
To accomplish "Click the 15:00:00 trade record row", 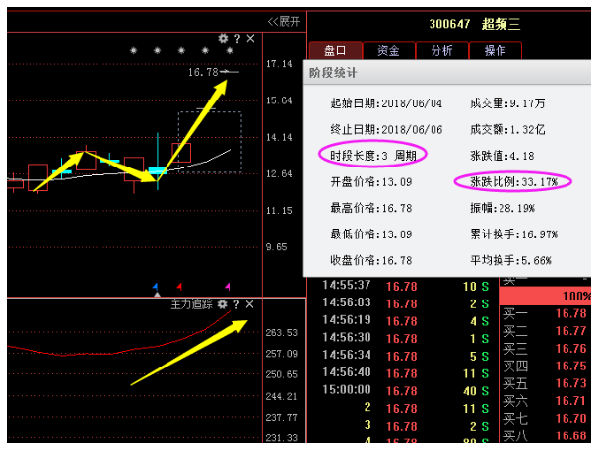I will [x=400, y=390].
